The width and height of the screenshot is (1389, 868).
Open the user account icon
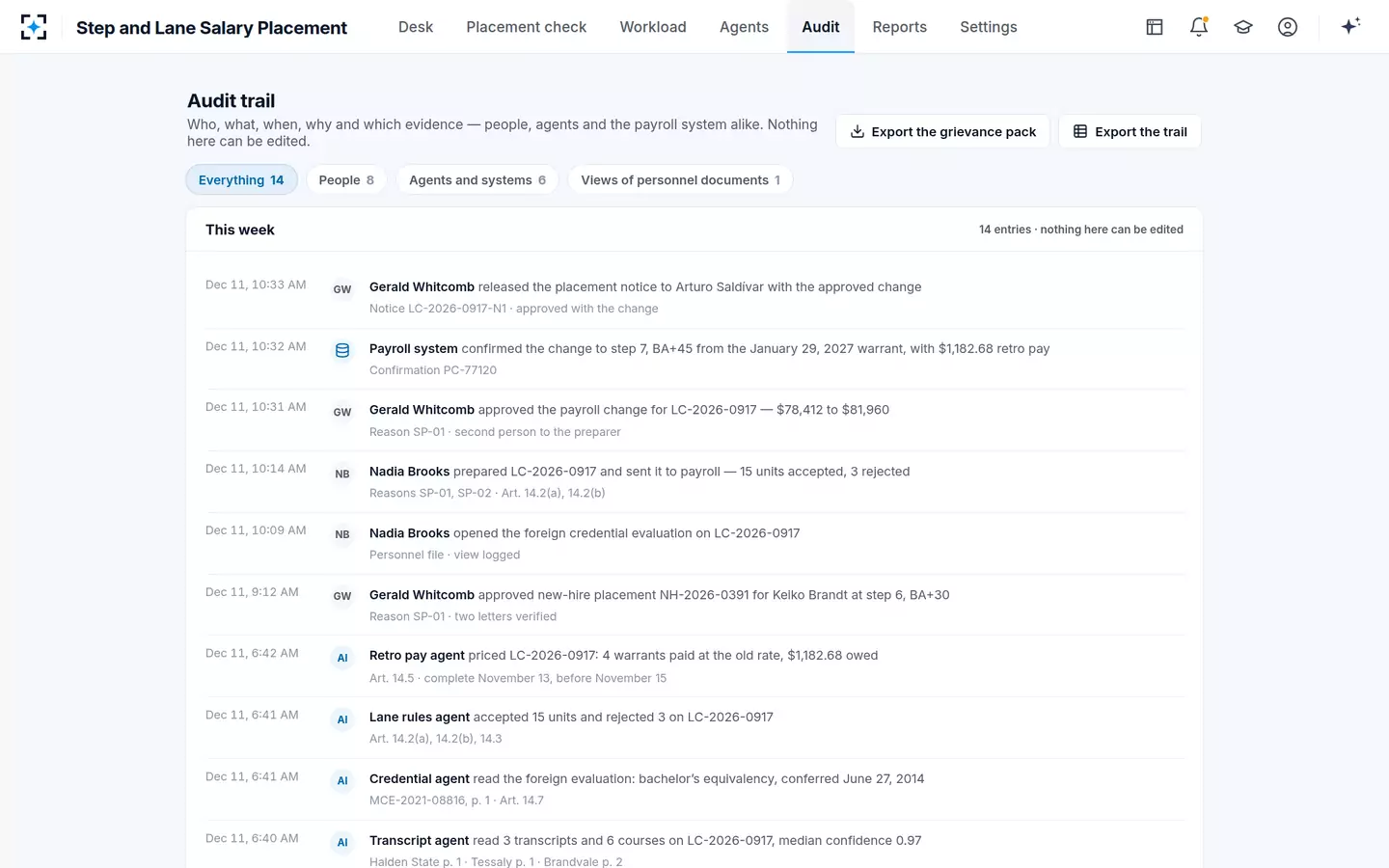(1288, 27)
